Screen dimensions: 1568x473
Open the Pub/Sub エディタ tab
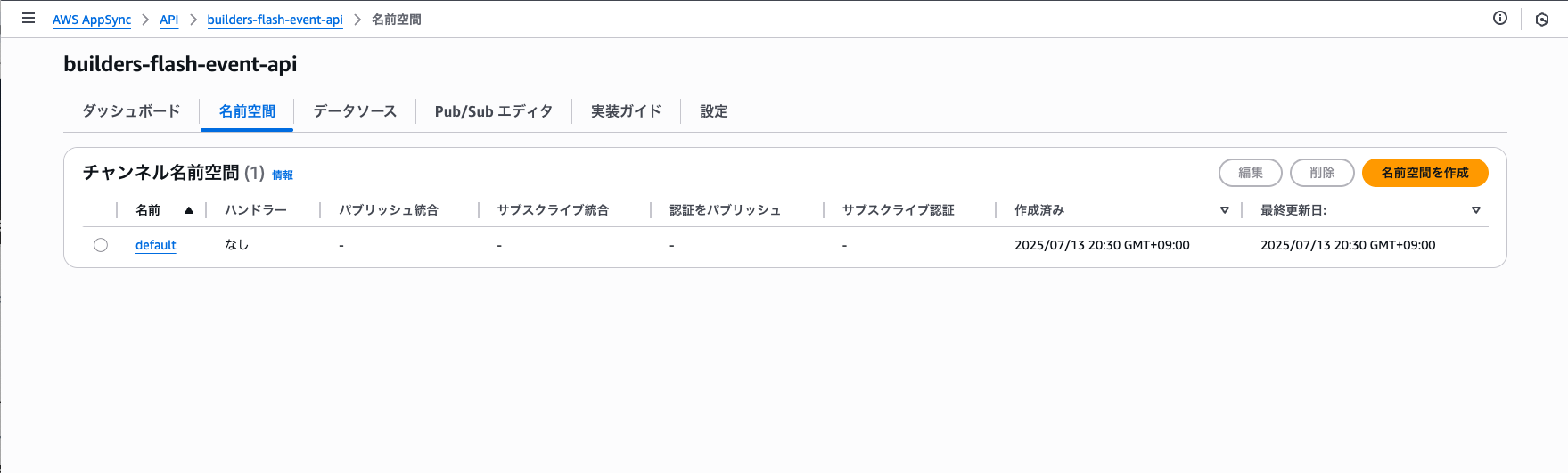pos(493,111)
